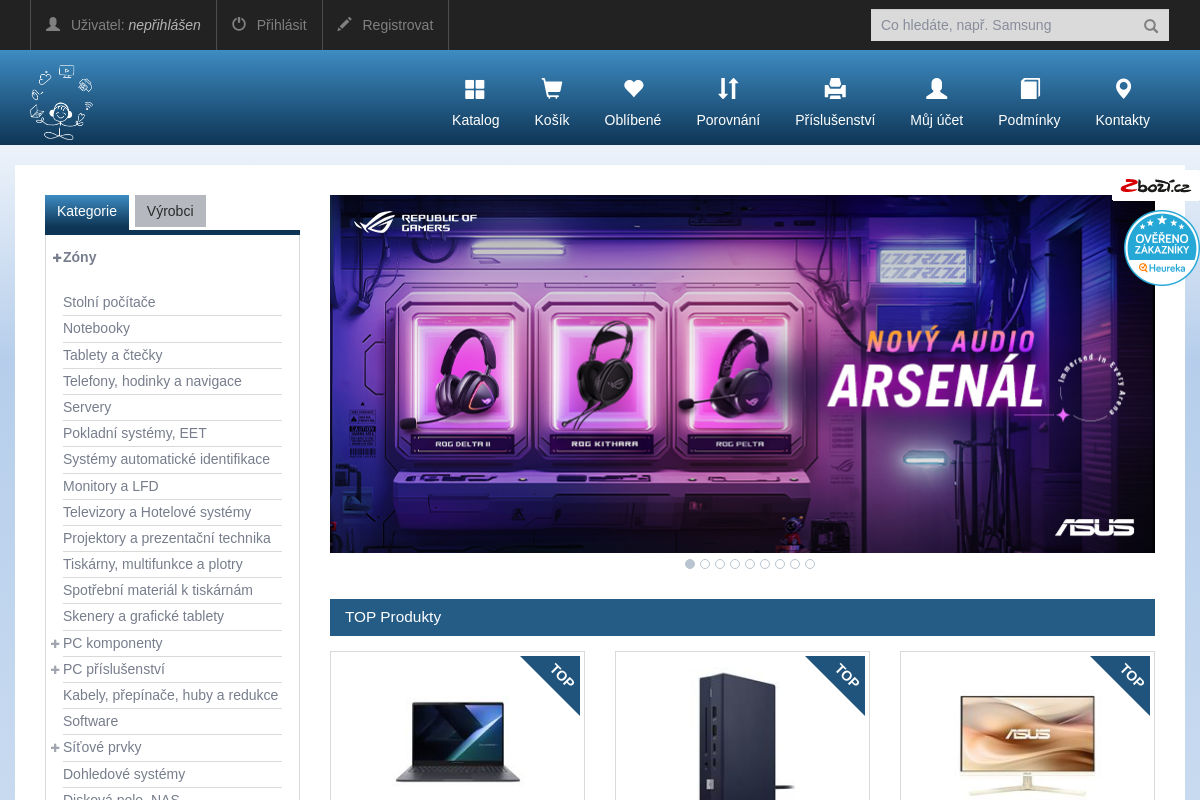Open the Software category

[x=90, y=721]
